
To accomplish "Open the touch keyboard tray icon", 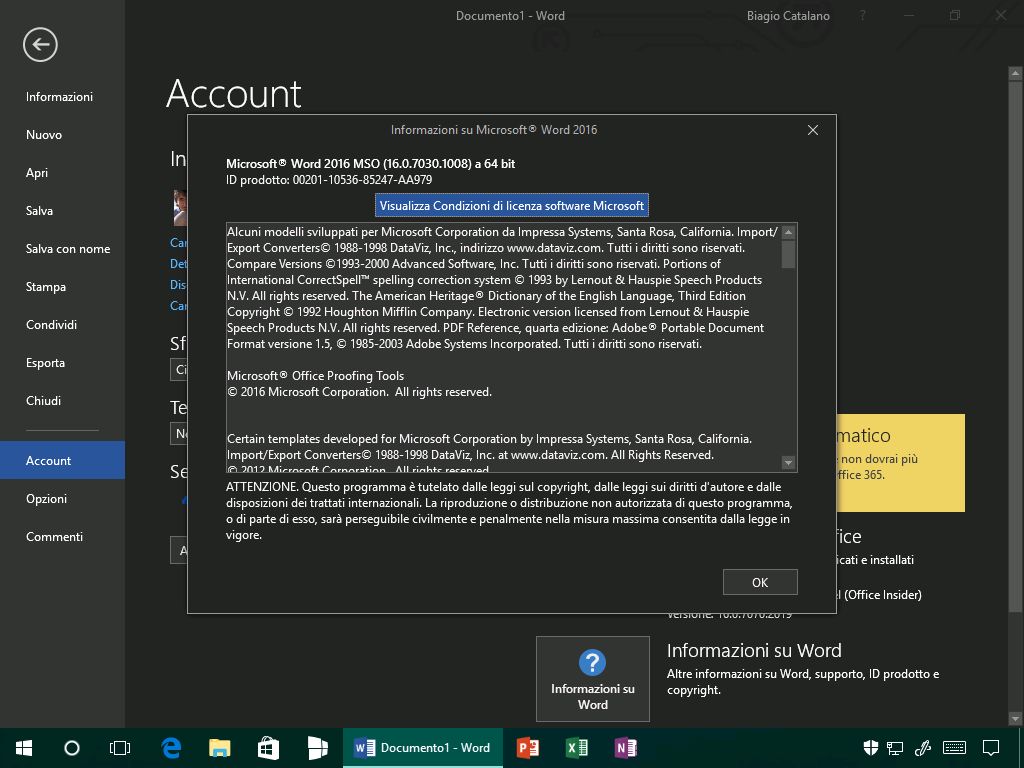I will tap(955, 748).
